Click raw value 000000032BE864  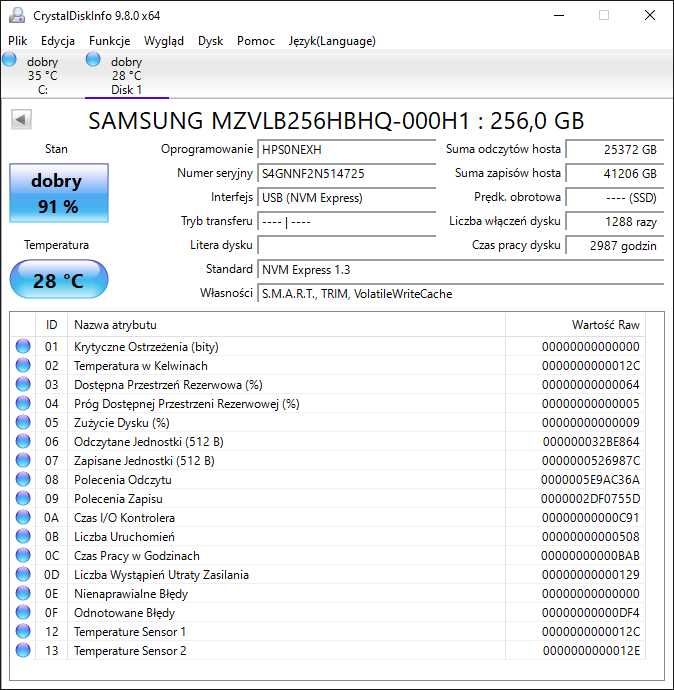click(591, 441)
